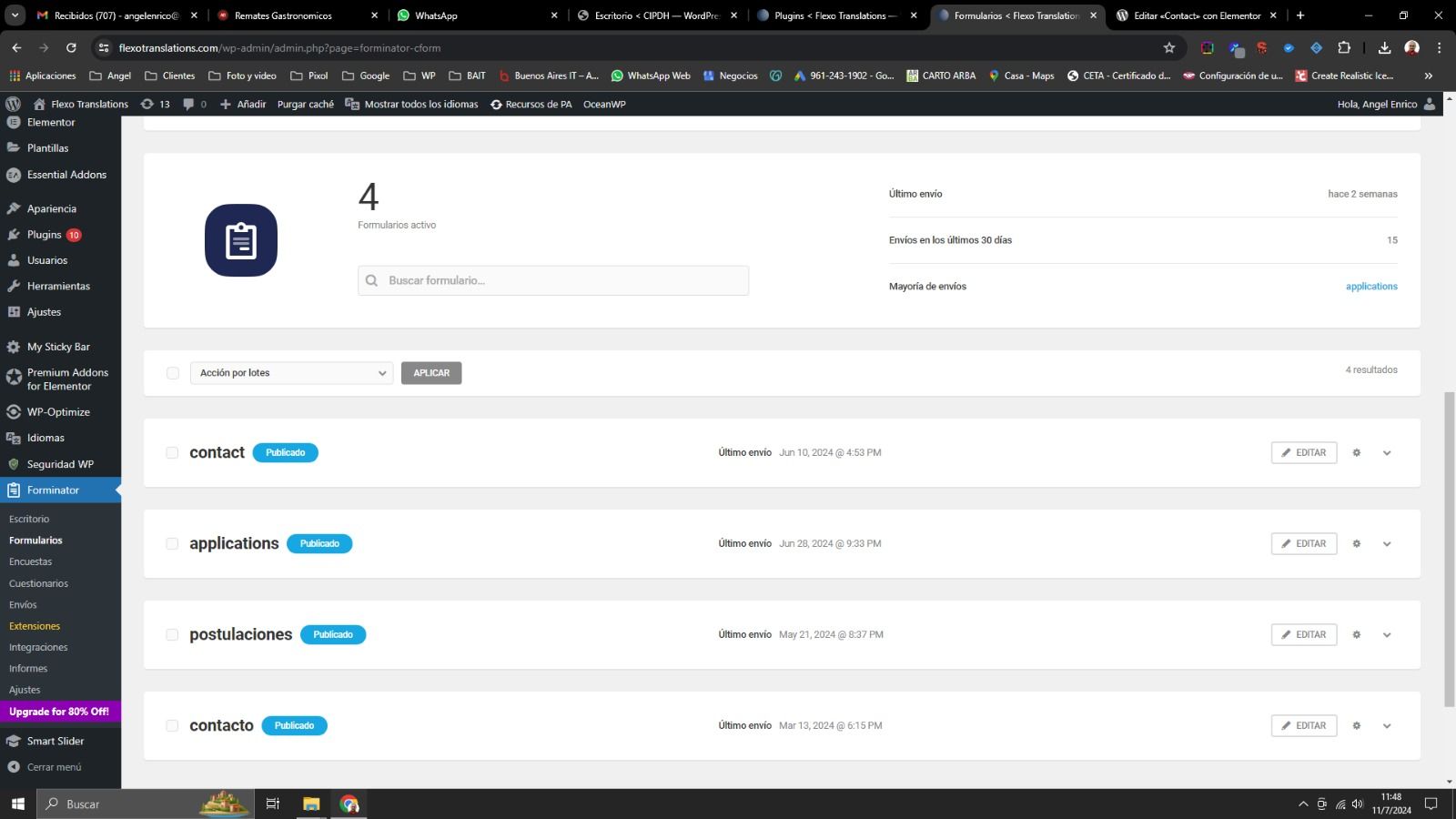
Task: Open Extensiones in Forminator submenu
Action: (35, 626)
